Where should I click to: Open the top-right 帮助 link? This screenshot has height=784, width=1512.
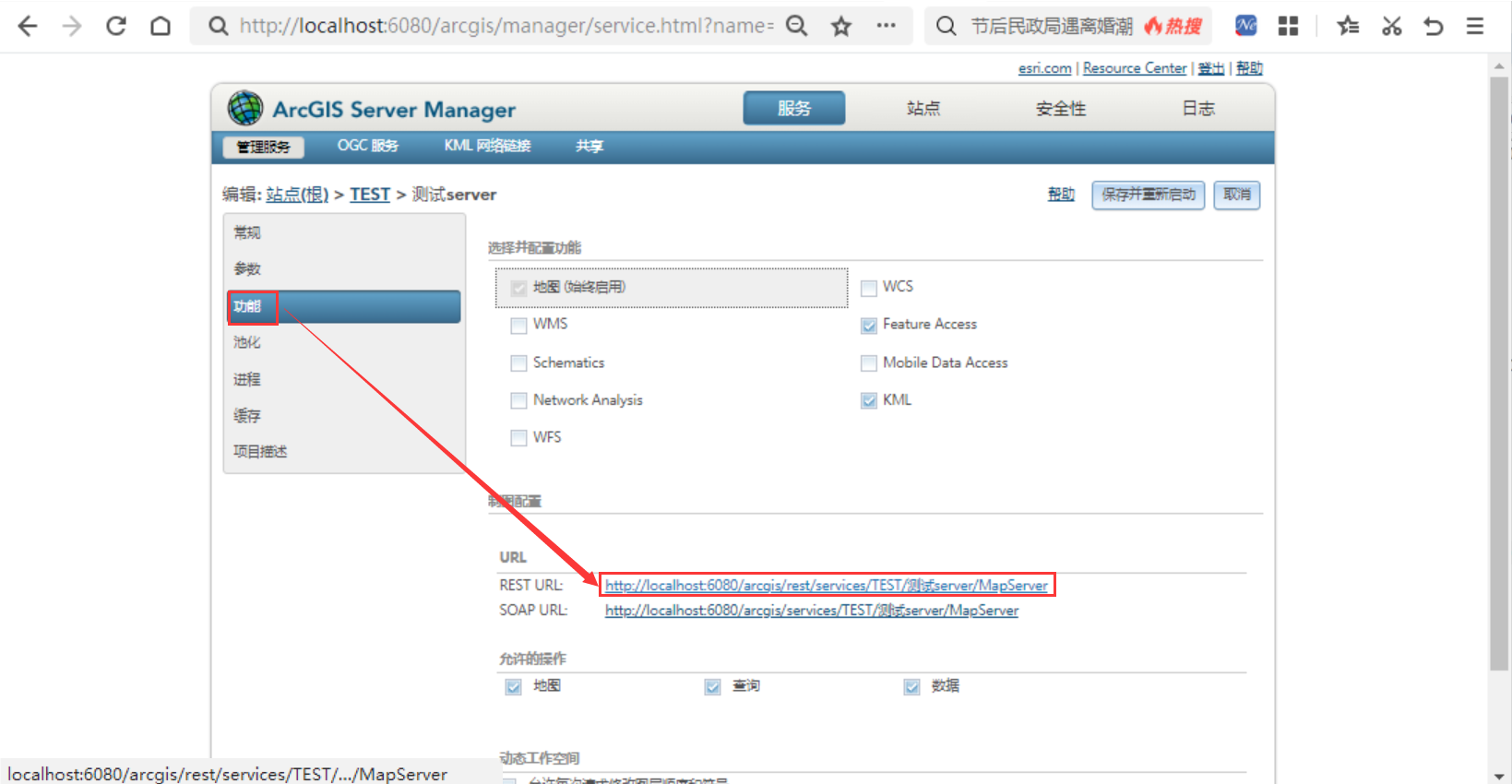(x=1249, y=68)
